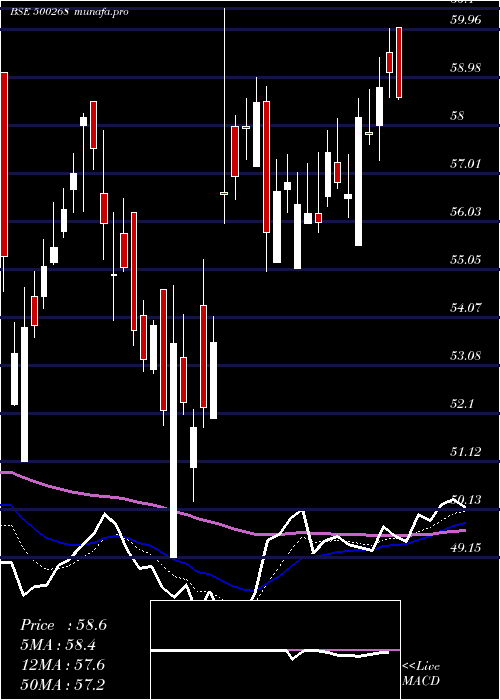
Task: Click the Live MACD label
Action: coord(421,674)
